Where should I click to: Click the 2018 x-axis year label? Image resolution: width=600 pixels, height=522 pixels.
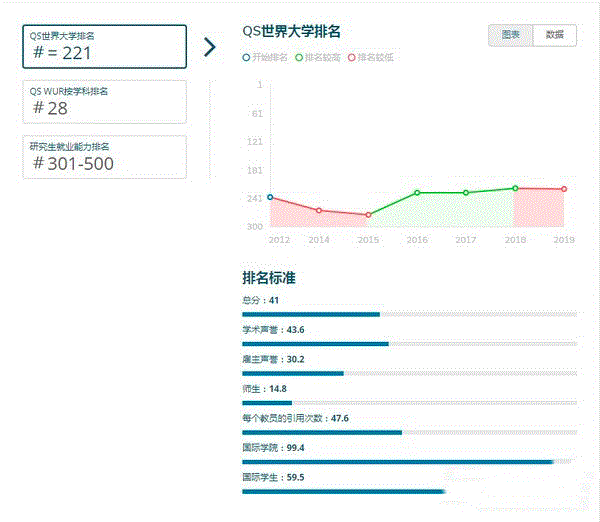[x=515, y=240]
